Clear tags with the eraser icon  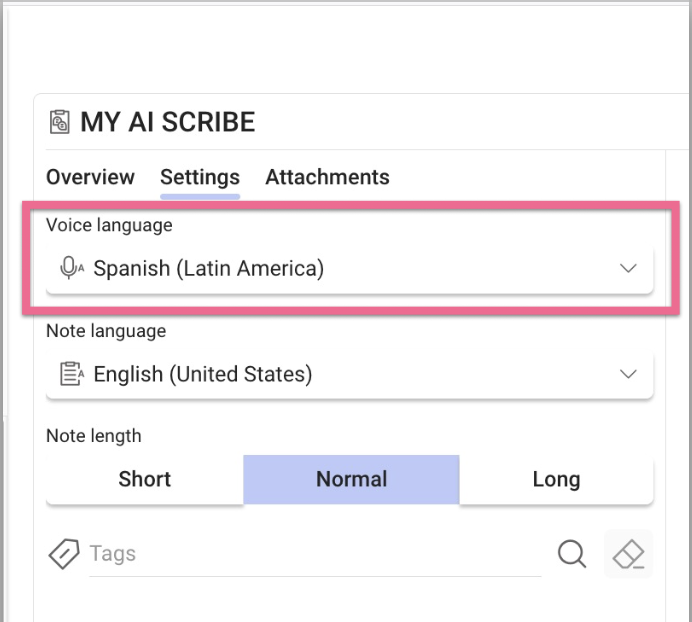pyautogui.click(x=628, y=554)
